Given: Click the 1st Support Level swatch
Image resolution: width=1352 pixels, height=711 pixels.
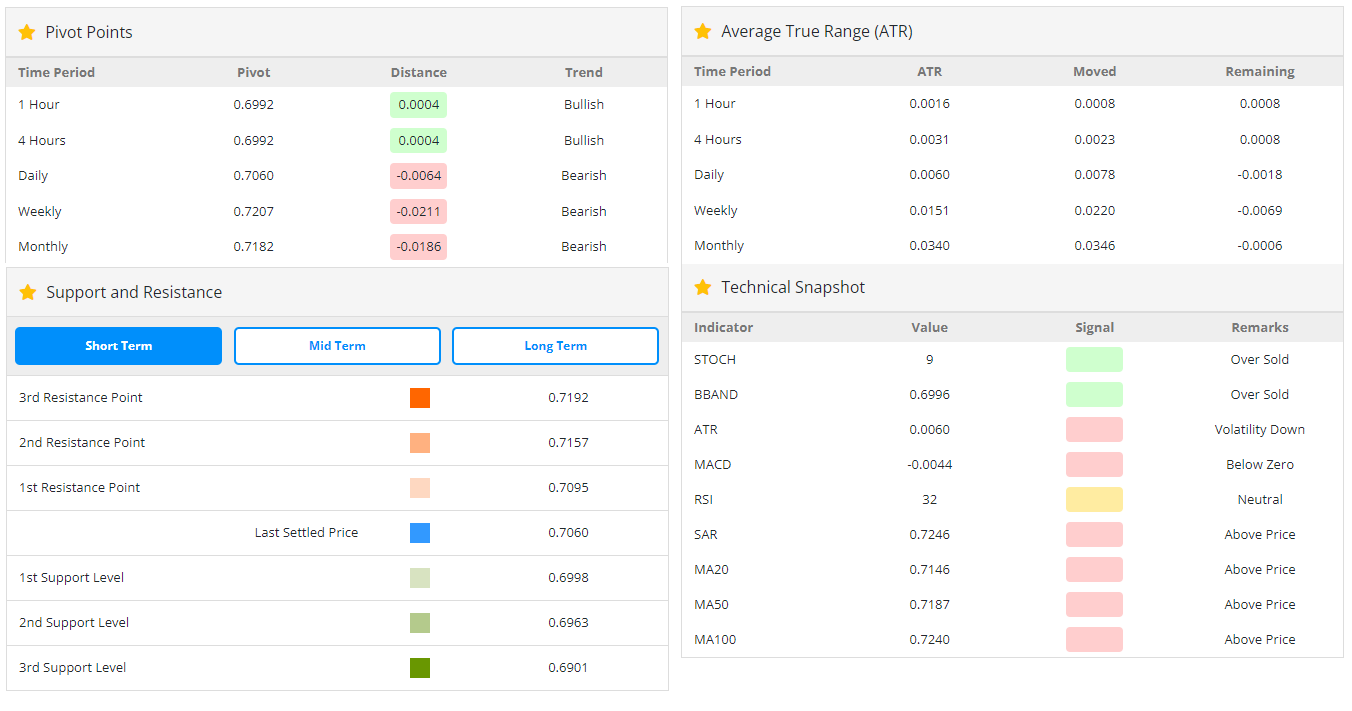Looking at the screenshot, I should click(x=420, y=578).
